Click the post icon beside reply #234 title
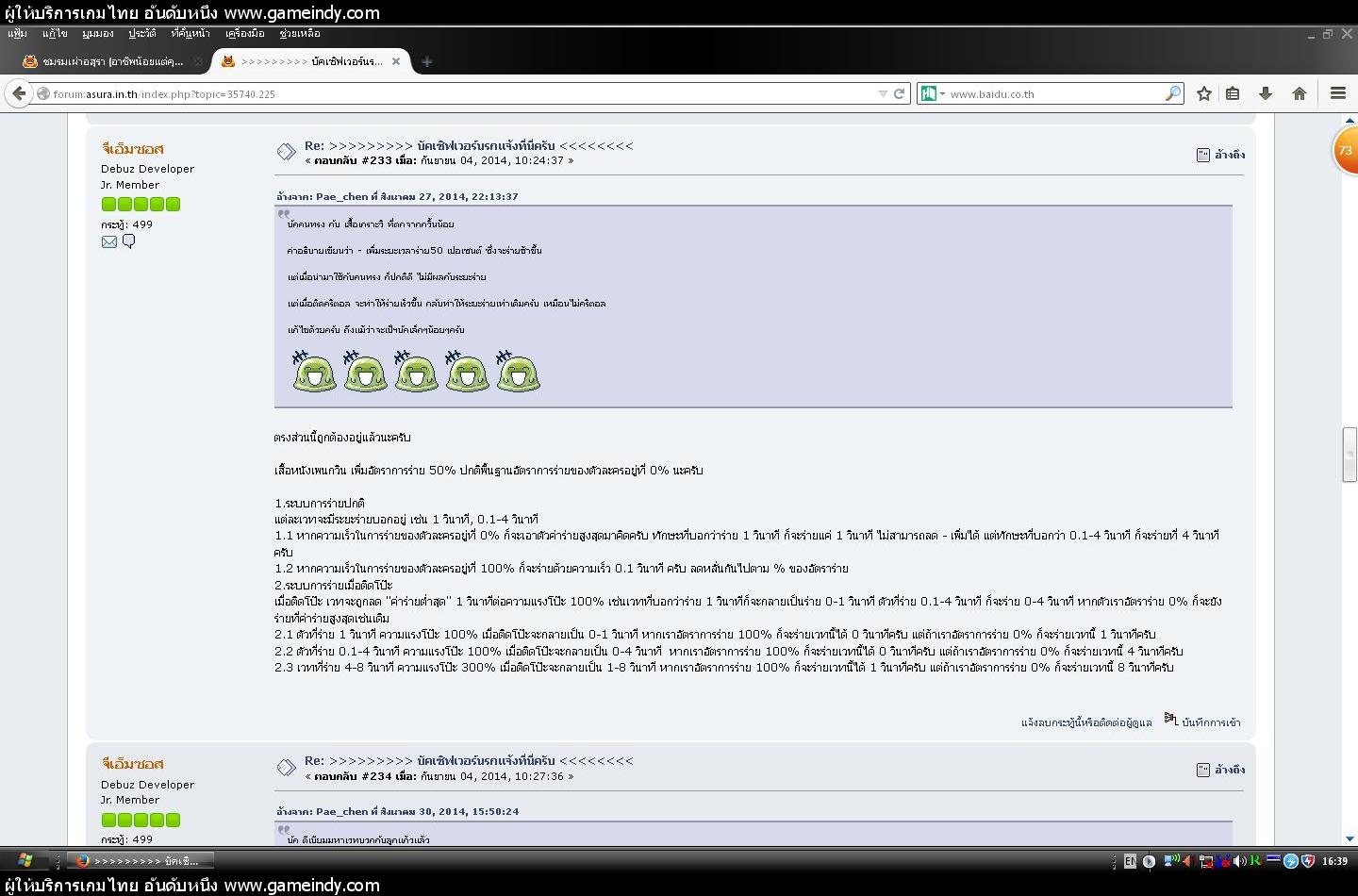This screenshot has width=1358, height=896. click(286, 767)
